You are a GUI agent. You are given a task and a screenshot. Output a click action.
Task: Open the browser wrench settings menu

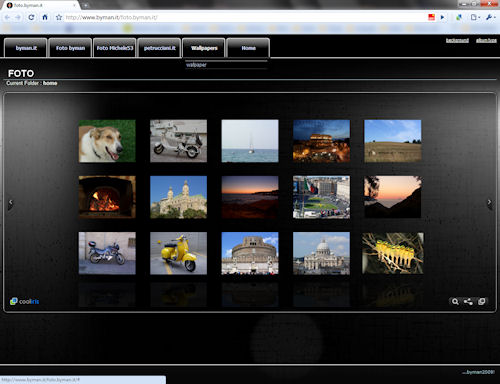point(490,17)
